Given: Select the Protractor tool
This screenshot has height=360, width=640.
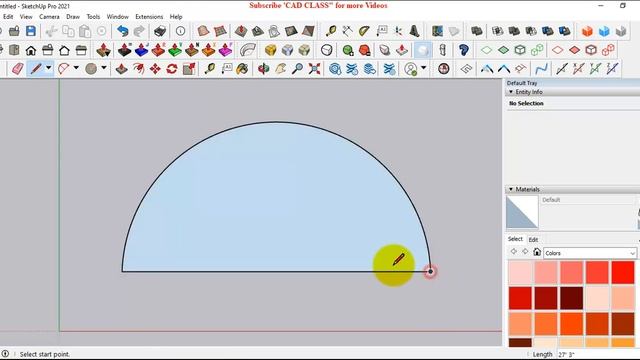Looking at the screenshot, I should click(x=364, y=31).
